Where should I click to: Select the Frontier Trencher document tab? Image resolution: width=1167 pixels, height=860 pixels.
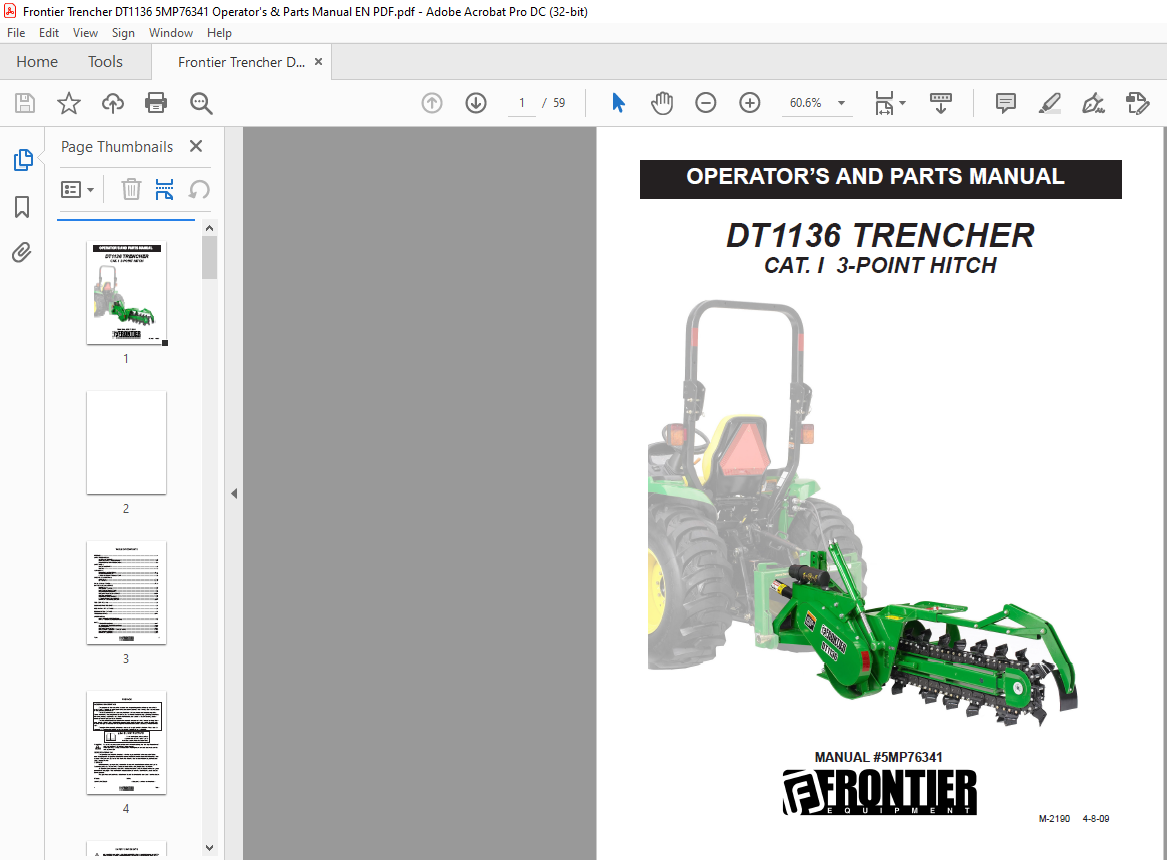pos(241,62)
